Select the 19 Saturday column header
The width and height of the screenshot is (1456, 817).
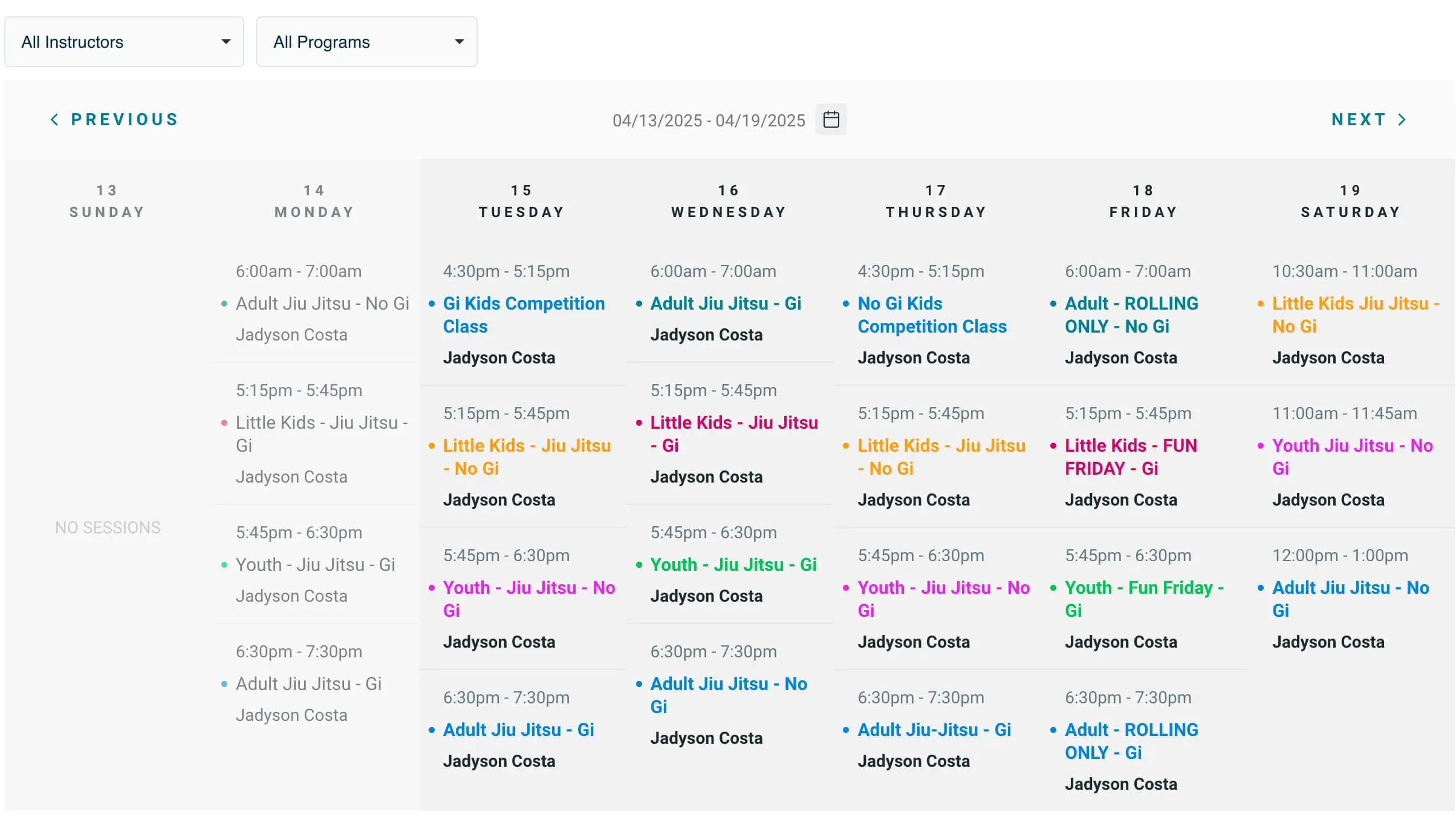point(1350,201)
